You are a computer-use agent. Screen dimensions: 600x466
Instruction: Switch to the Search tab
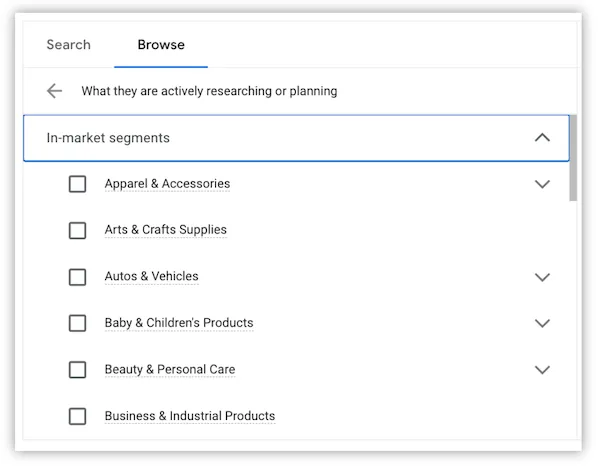pos(68,45)
